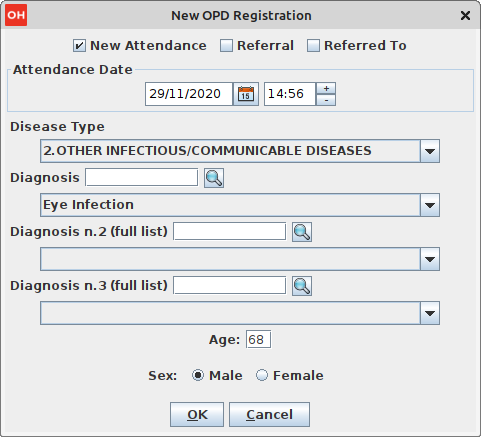Enable the Referral checkbox
This screenshot has width=481, height=437.
[x=226, y=46]
